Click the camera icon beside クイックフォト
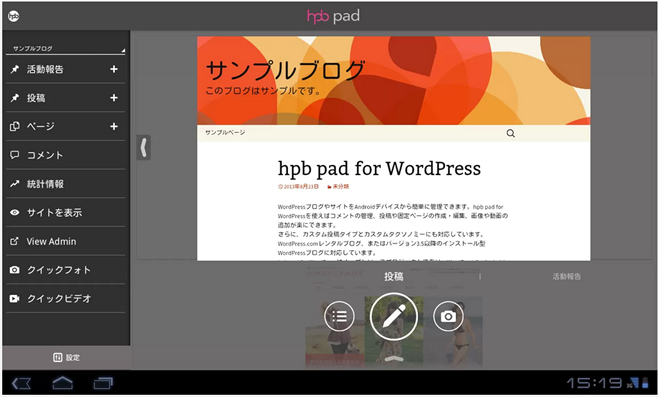The image size is (659, 397). coord(15,270)
